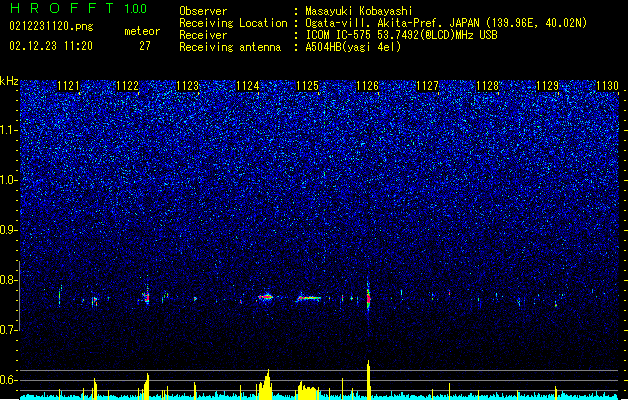Click the 'Observer' field label

point(203,11)
